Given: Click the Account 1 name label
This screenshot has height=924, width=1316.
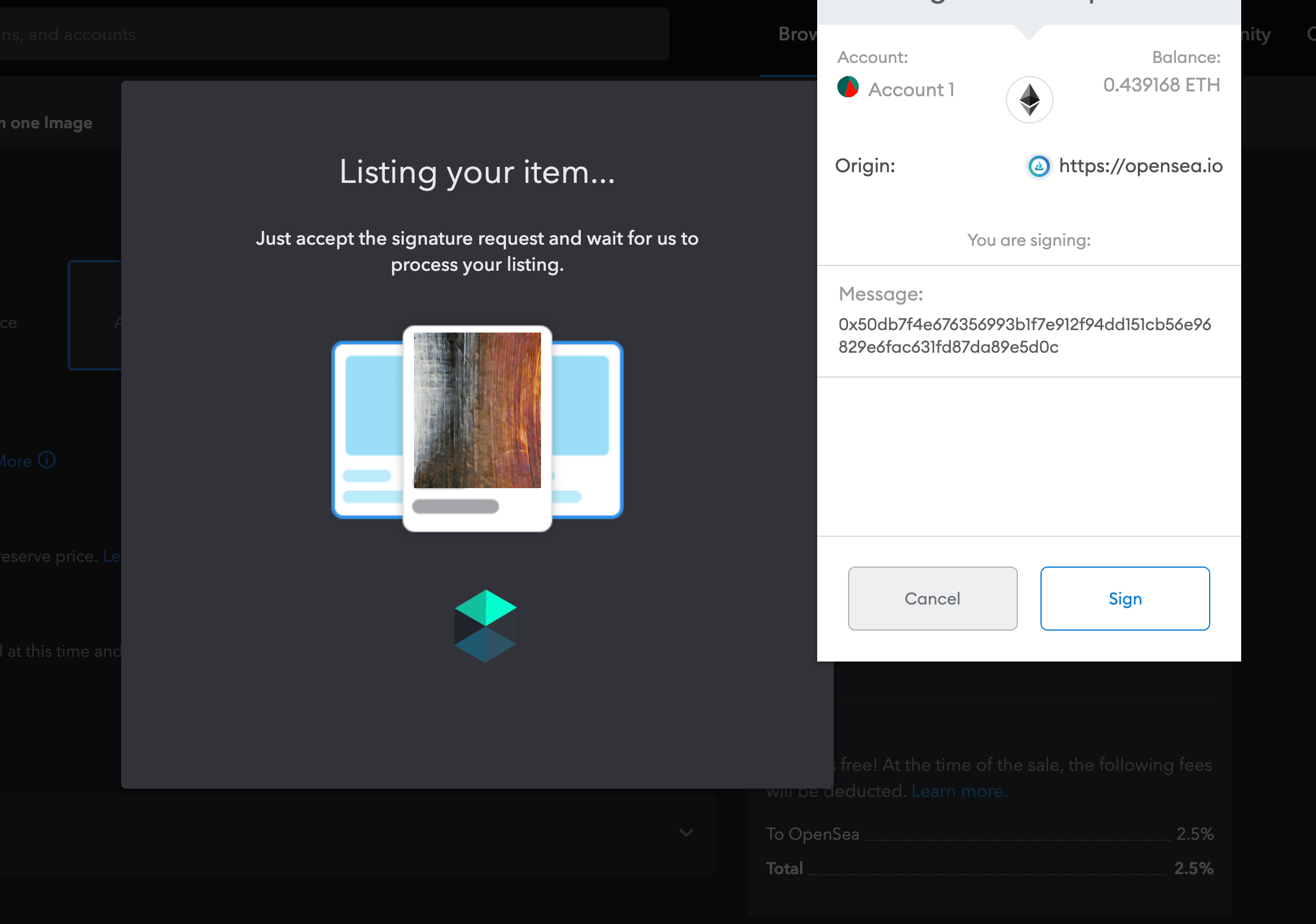Looking at the screenshot, I should pos(912,90).
